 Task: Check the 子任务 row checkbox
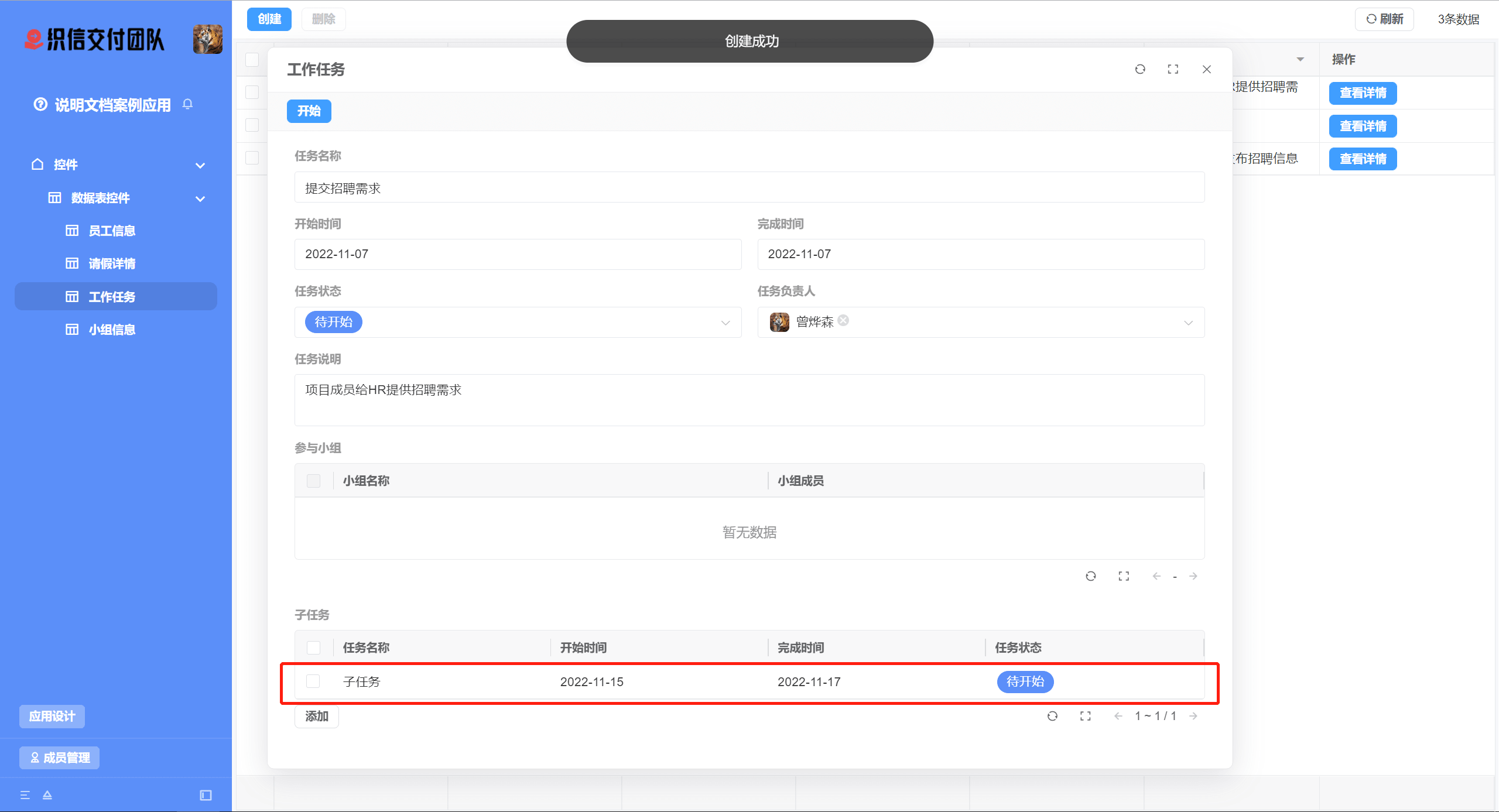click(313, 681)
